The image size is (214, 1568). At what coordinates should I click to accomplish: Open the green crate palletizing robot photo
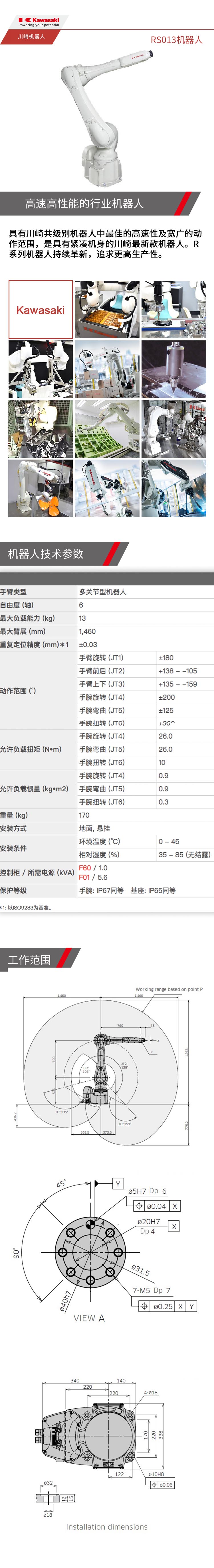107,428
